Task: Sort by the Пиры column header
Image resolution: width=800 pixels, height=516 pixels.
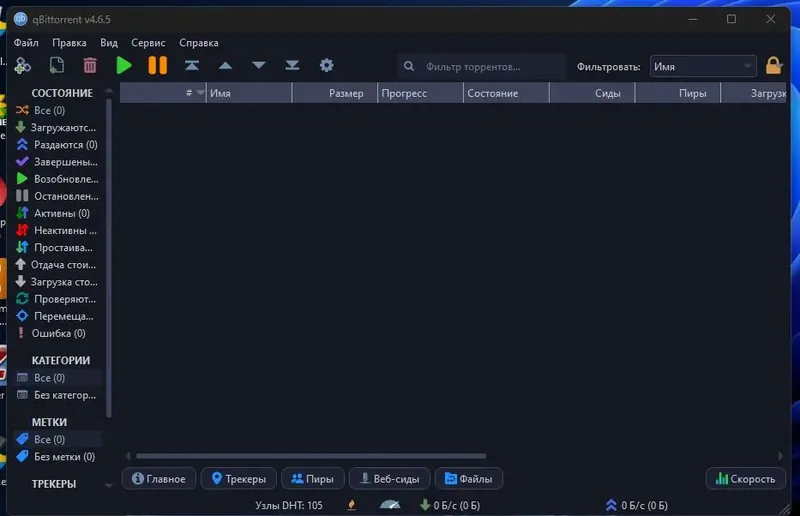Action: point(678,93)
